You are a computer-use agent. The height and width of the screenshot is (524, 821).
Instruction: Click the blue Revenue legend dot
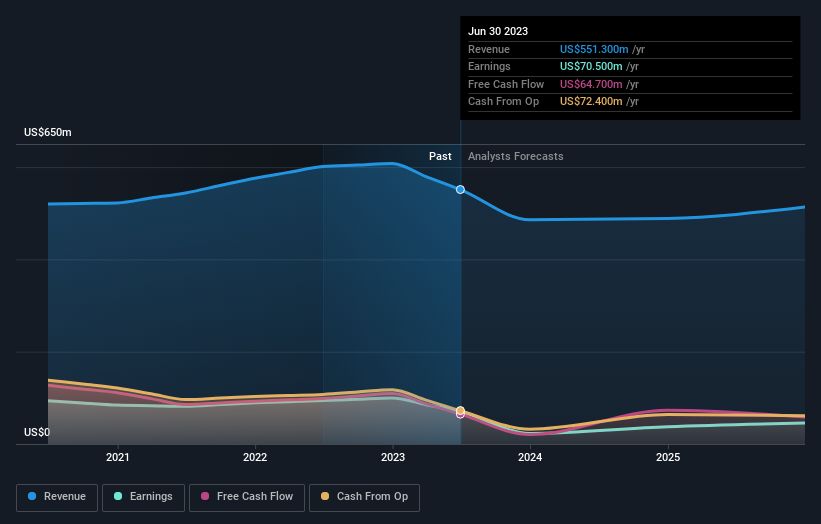click(x=32, y=496)
